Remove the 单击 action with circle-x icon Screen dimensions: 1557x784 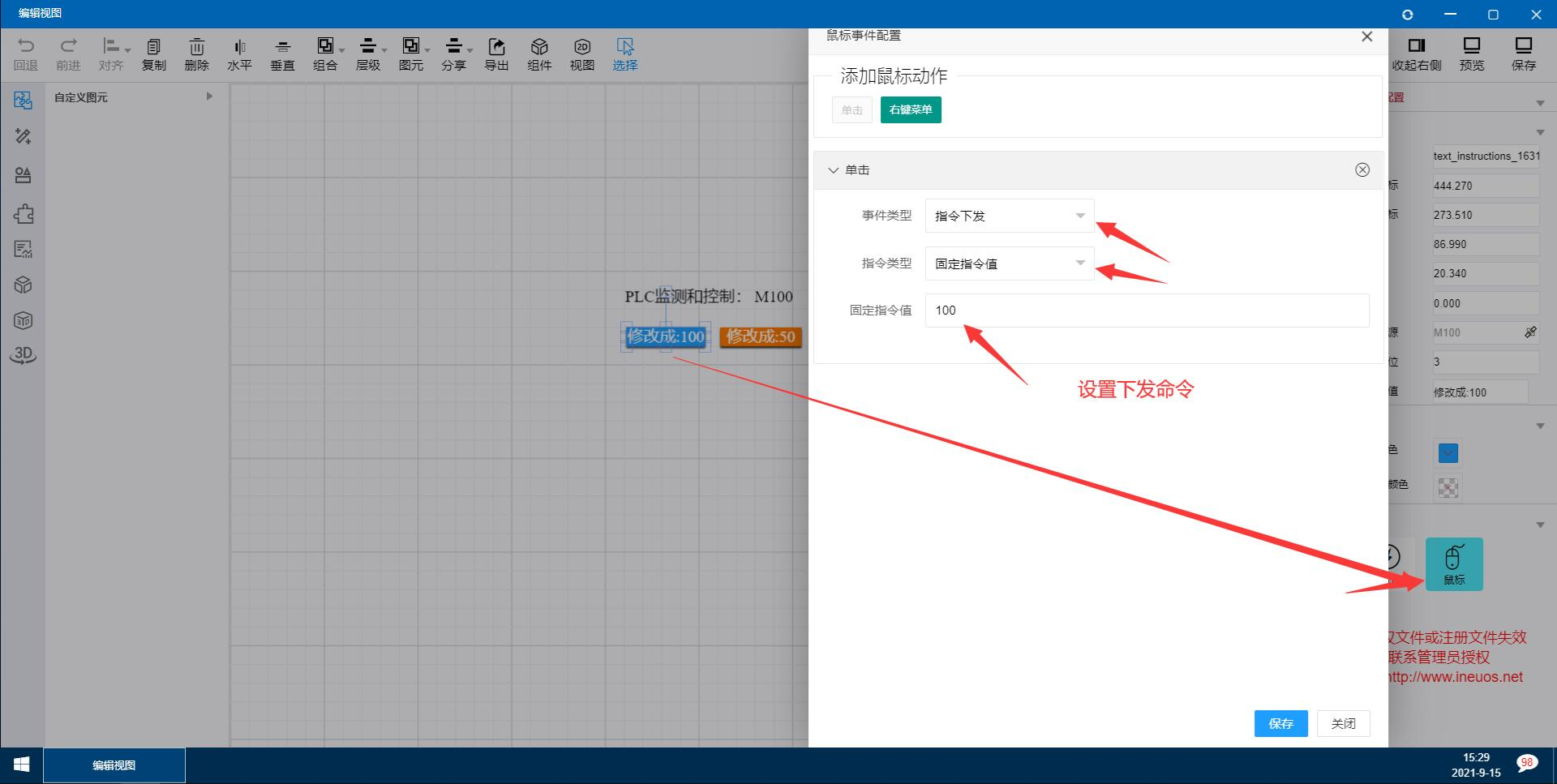(1362, 169)
